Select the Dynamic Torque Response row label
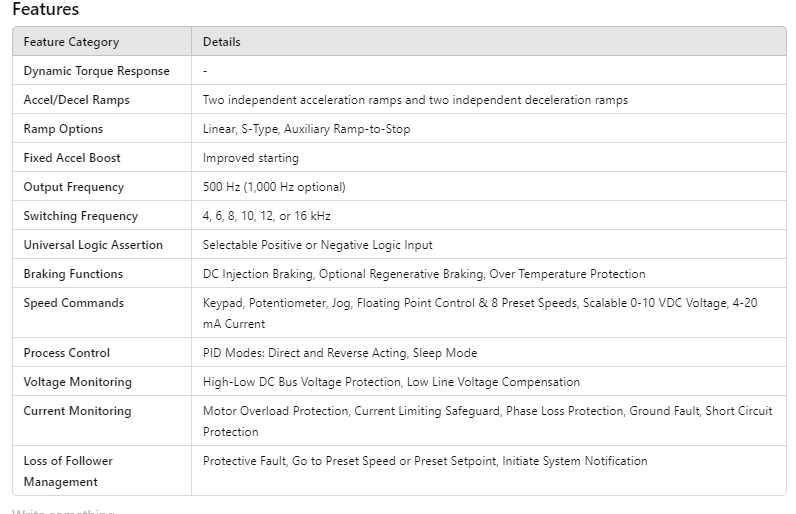Screen dimensions: 796x514 click(x=96, y=71)
